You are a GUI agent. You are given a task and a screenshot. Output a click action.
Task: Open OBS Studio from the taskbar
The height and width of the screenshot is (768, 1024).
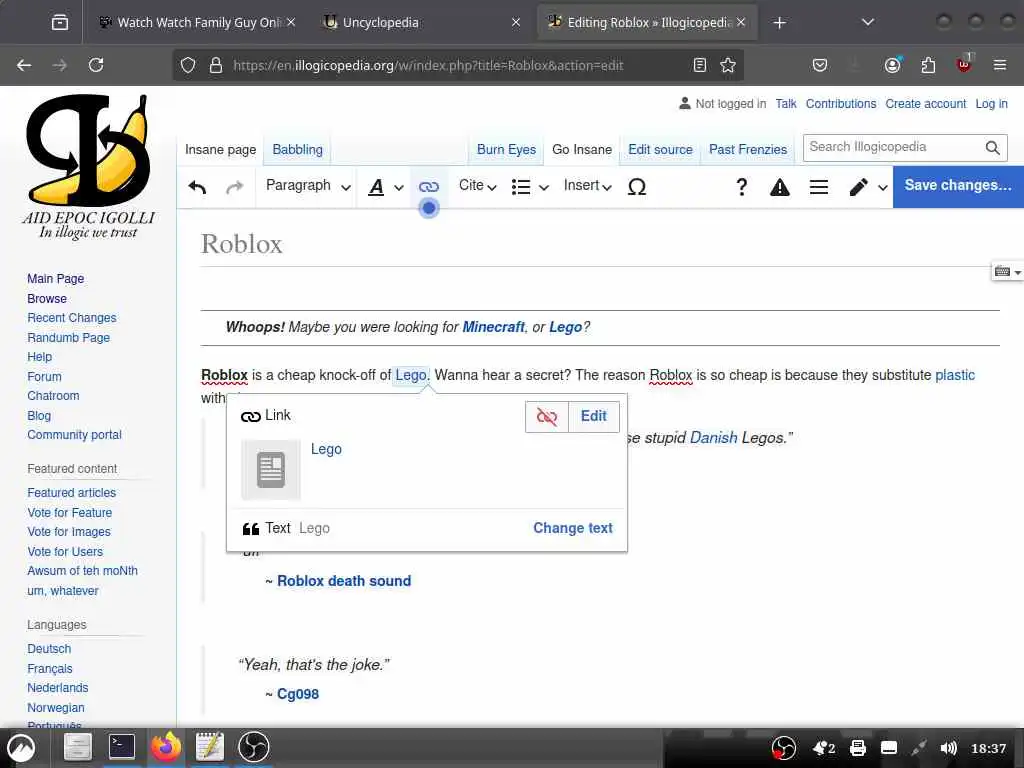tap(254, 746)
